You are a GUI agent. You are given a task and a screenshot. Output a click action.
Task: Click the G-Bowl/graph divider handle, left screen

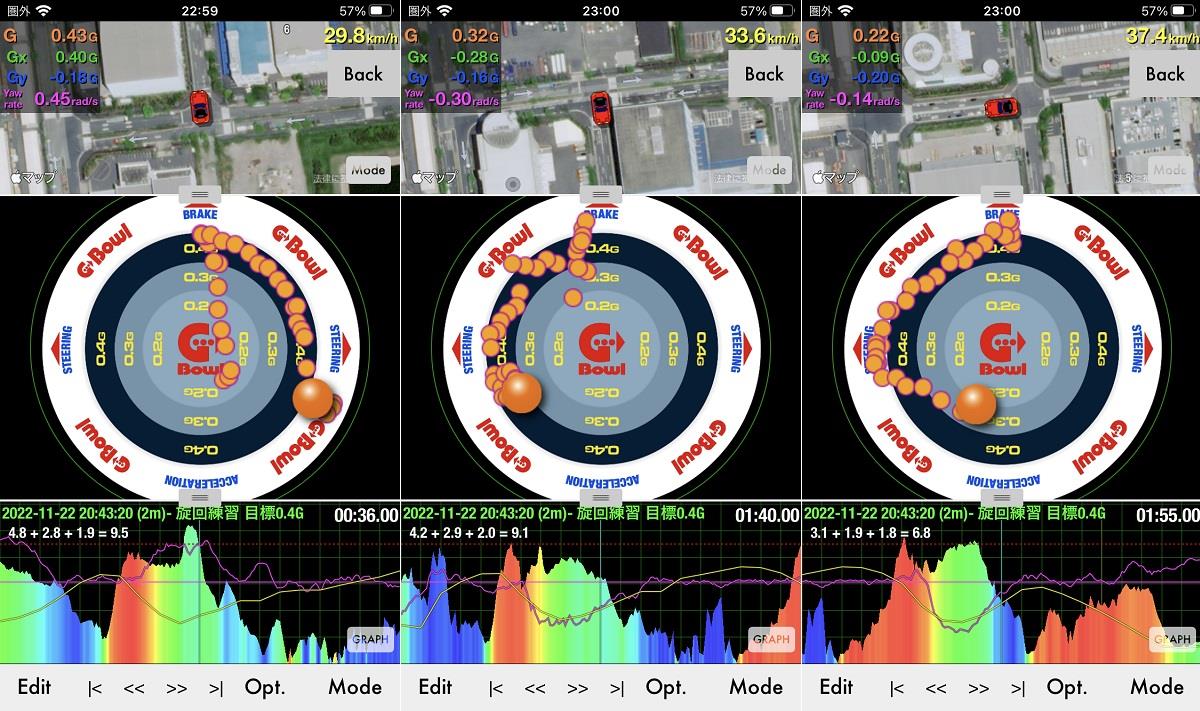click(x=200, y=497)
